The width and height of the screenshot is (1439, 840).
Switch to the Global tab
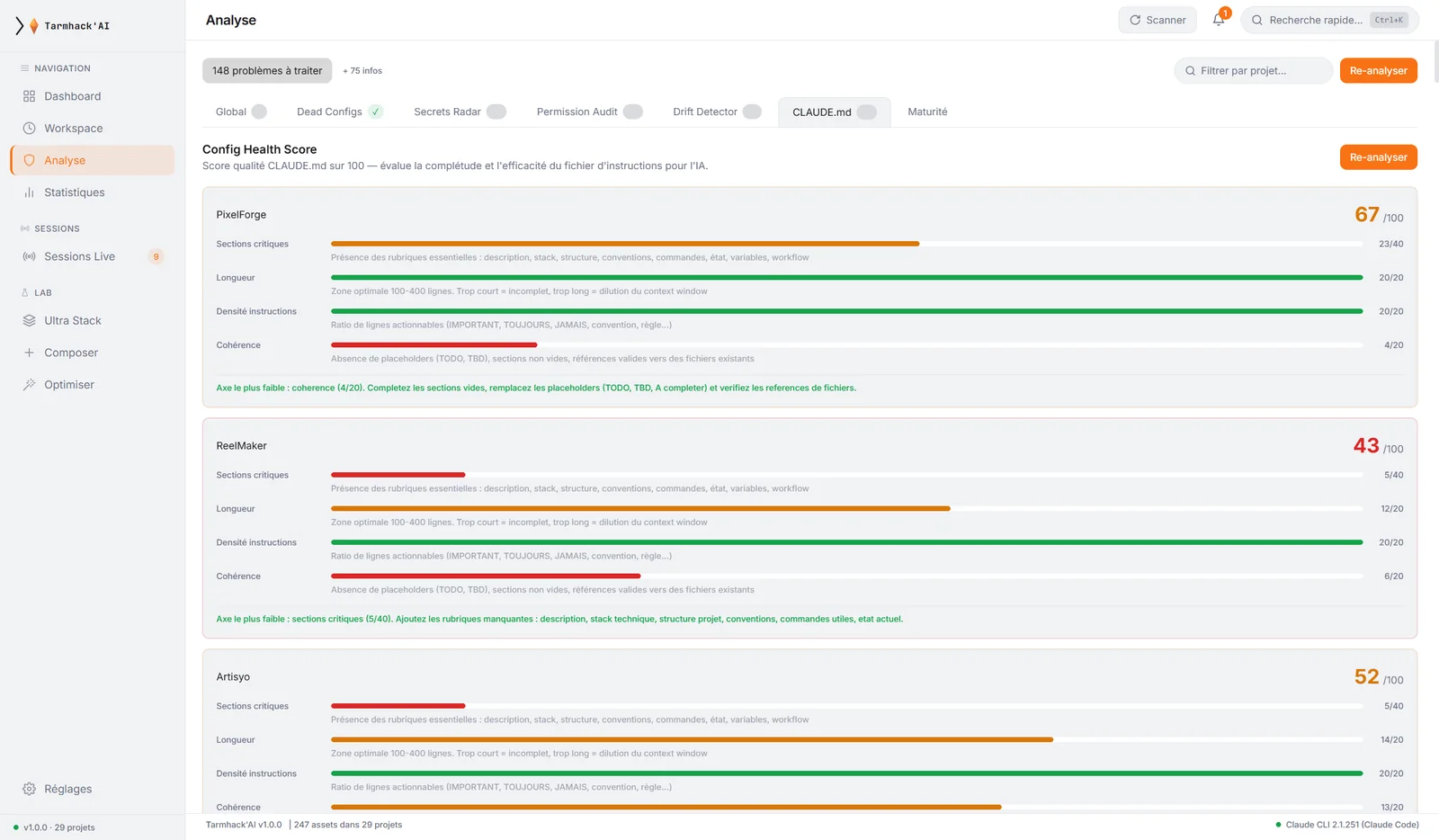[x=241, y=112]
